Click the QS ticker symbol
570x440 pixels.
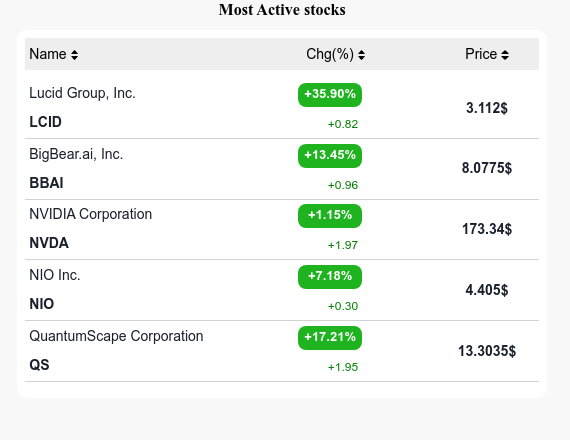click(39, 365)
